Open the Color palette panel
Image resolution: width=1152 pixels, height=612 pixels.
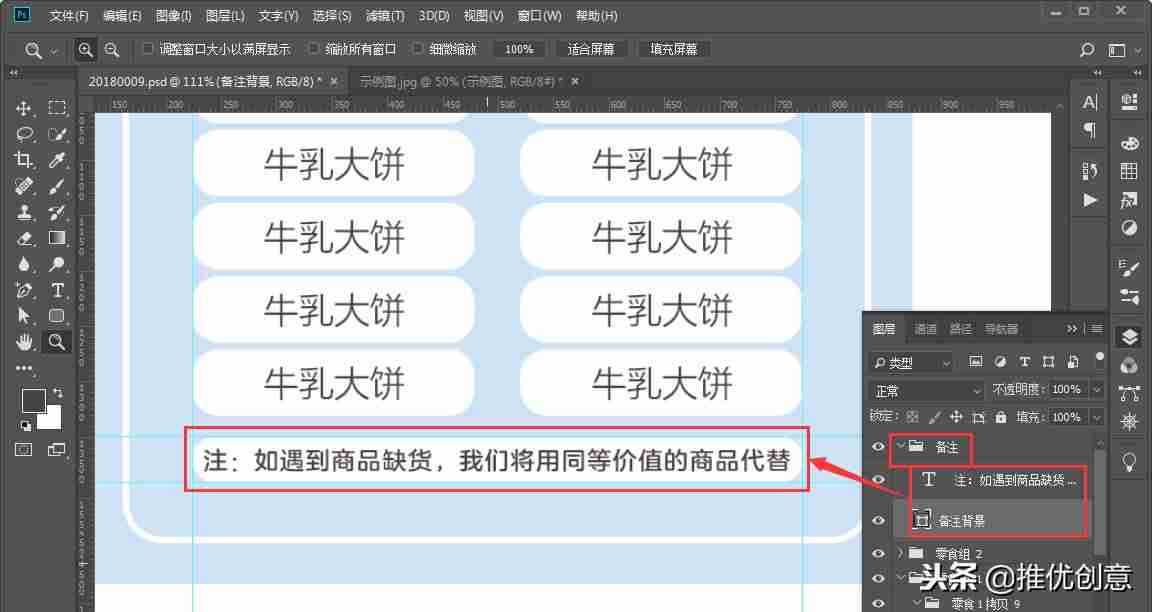pyautogui.click(x=1129, y=143)
